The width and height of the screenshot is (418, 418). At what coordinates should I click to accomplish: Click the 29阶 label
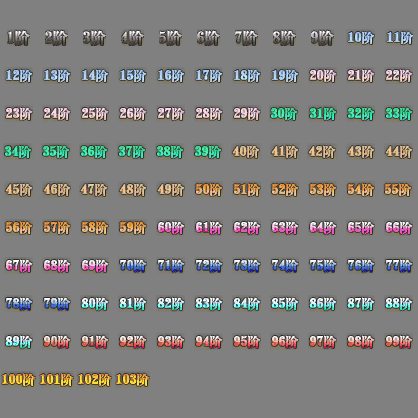(x=246, y=114)
